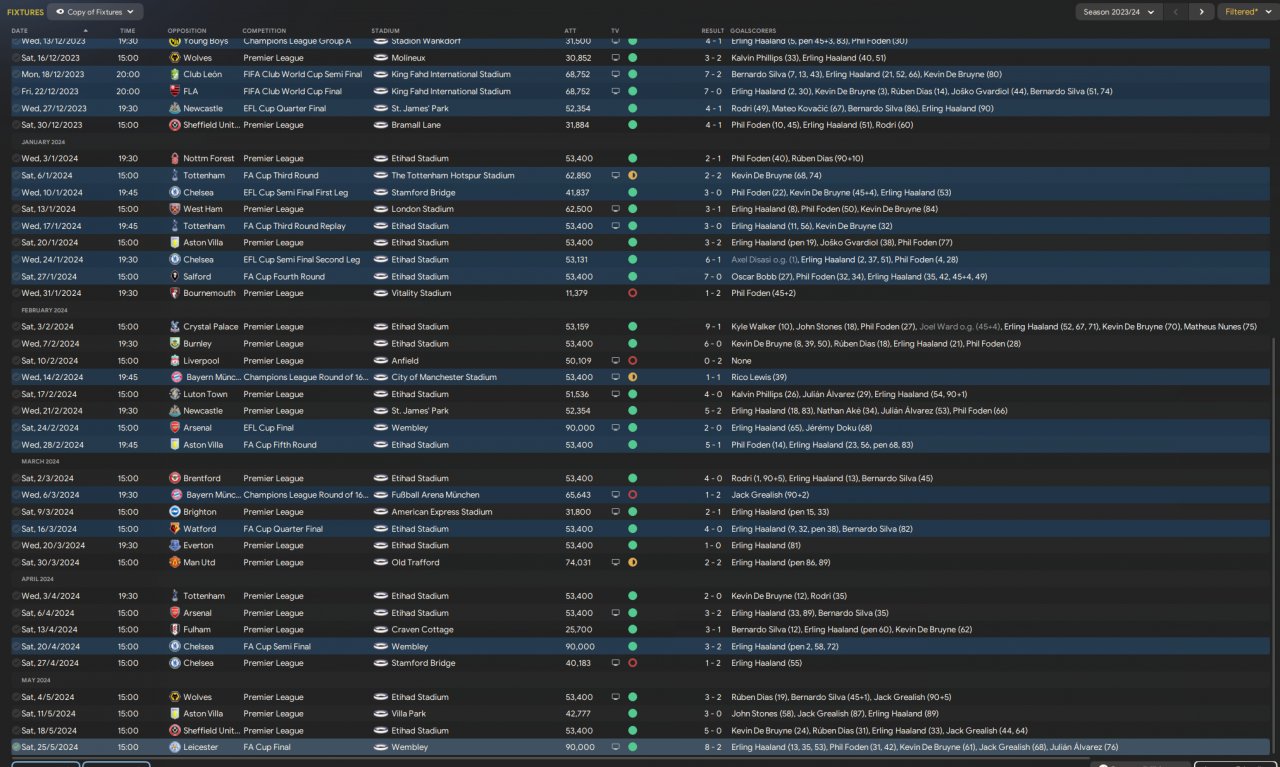Tick the selection circle for Sat, 24/2/2024
1280x767 pixels.
click(16, 428)
